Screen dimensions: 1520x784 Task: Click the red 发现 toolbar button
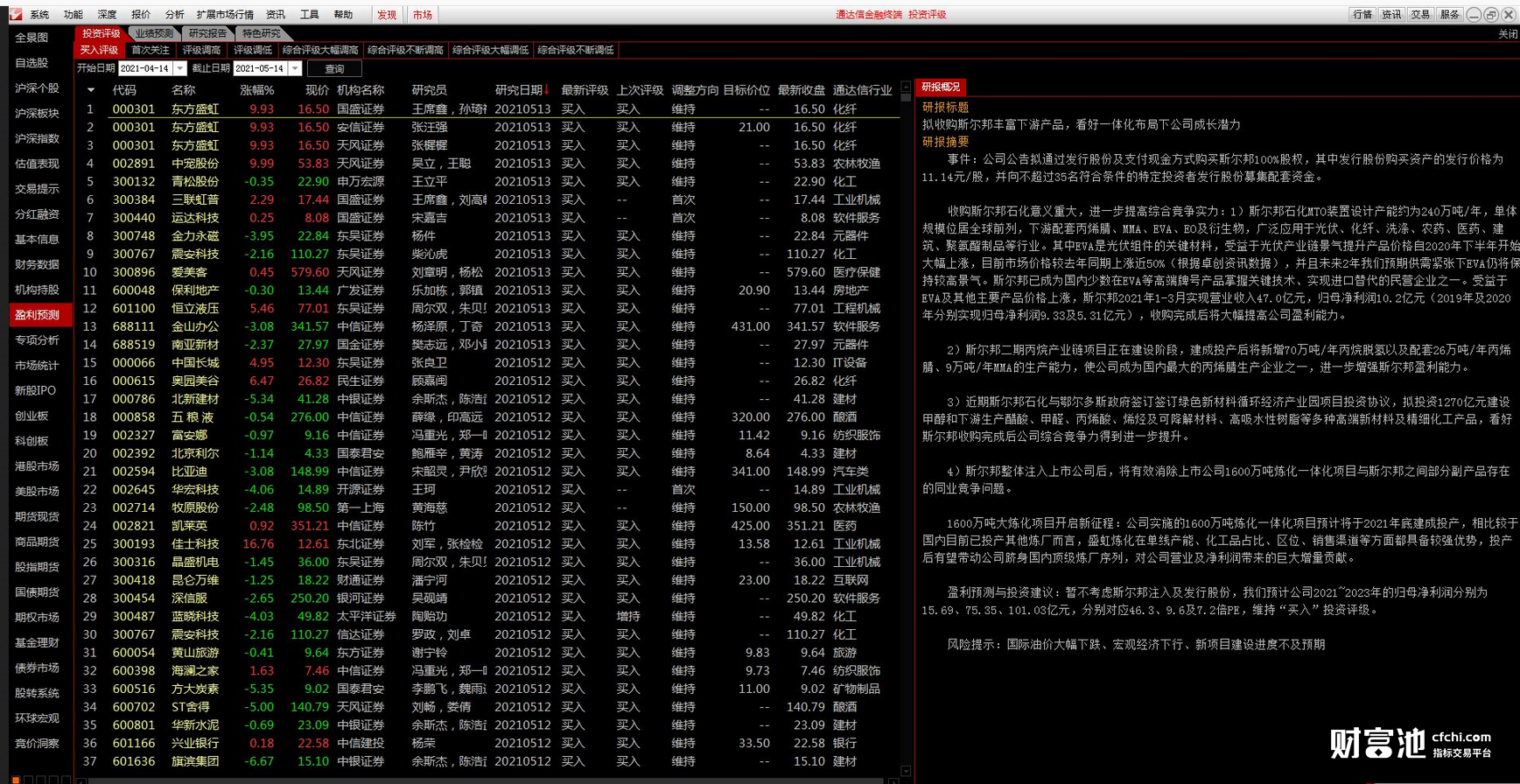[x=387, y=15]
